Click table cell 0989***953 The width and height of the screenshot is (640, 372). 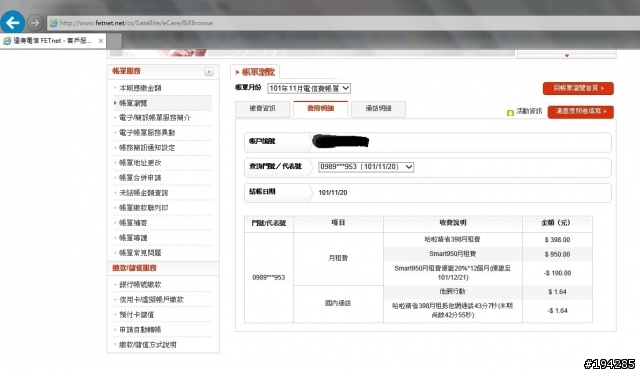269,278
